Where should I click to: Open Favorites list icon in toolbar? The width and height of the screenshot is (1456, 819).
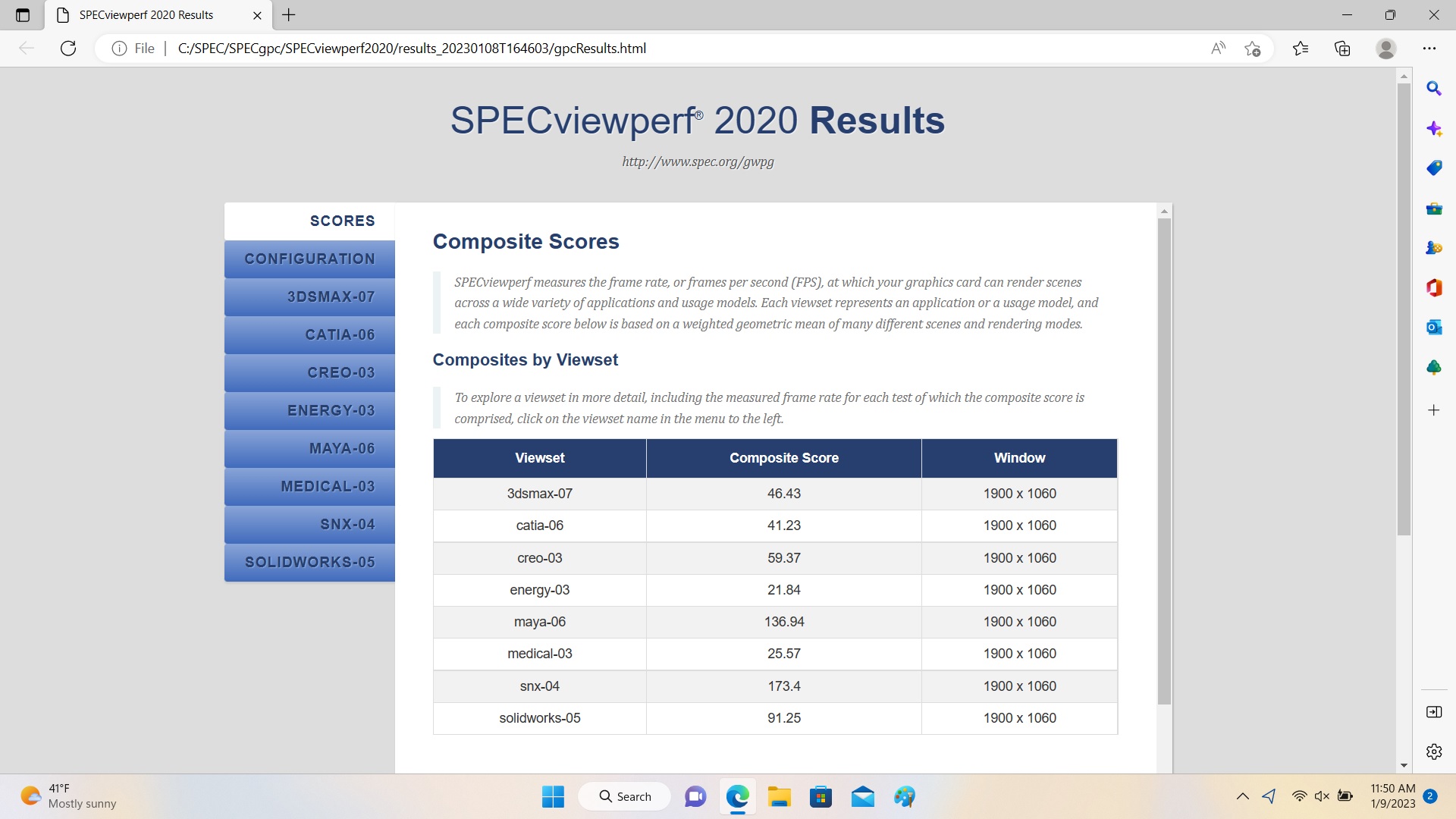click(1301, 49)
